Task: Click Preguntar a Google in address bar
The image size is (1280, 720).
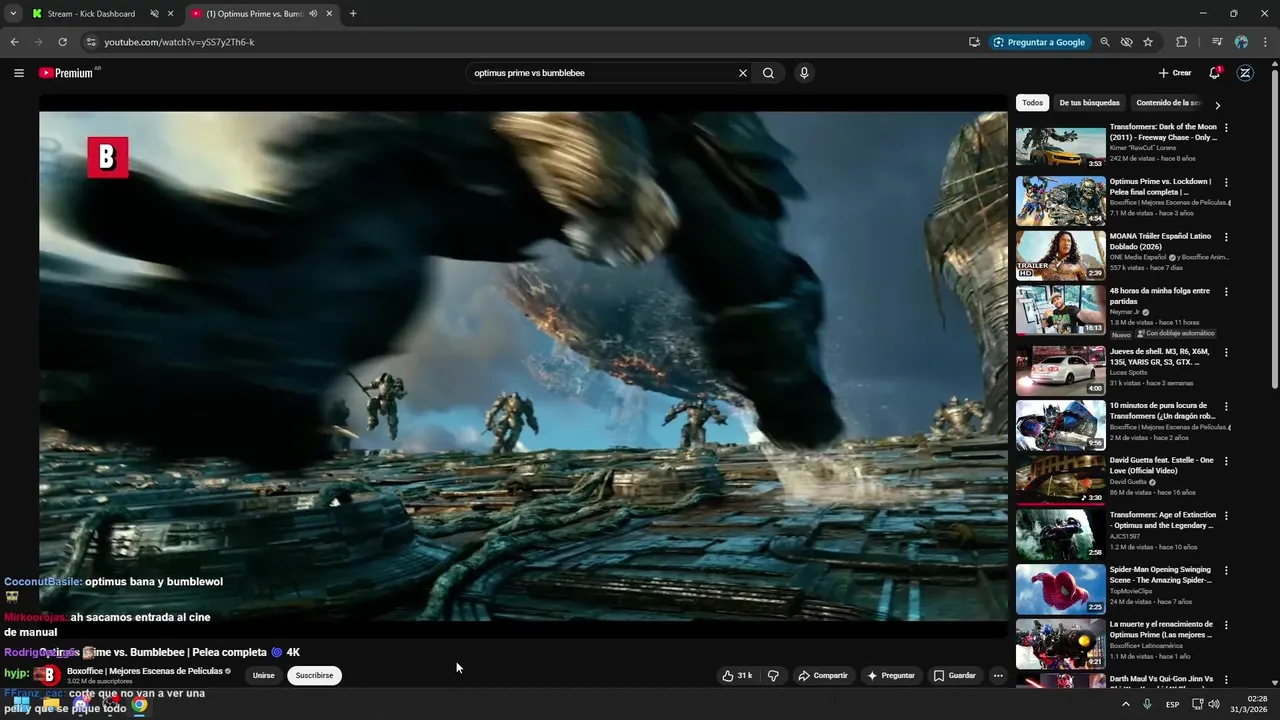Action: click(x=1038, y=42)
